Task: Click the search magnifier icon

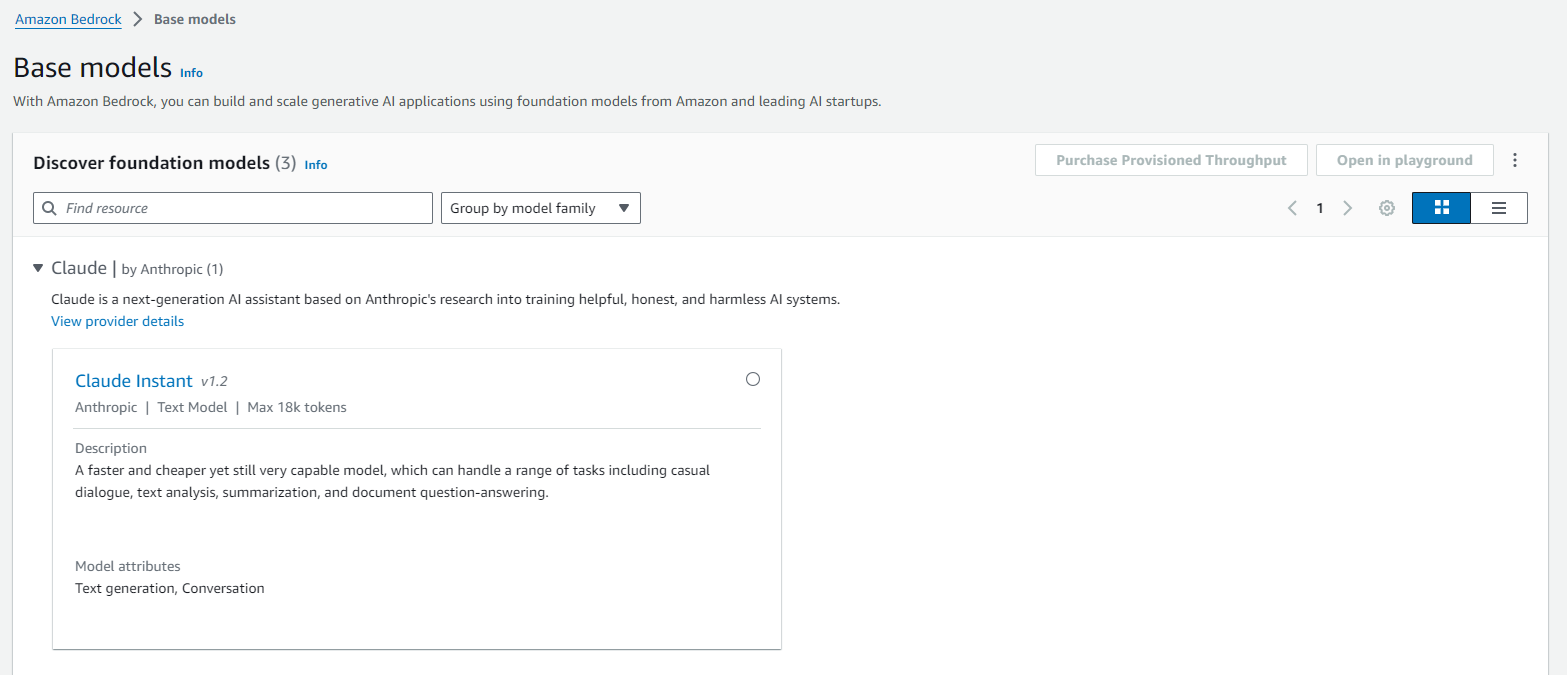Action: pyautogui.click(x=50, y=208)
